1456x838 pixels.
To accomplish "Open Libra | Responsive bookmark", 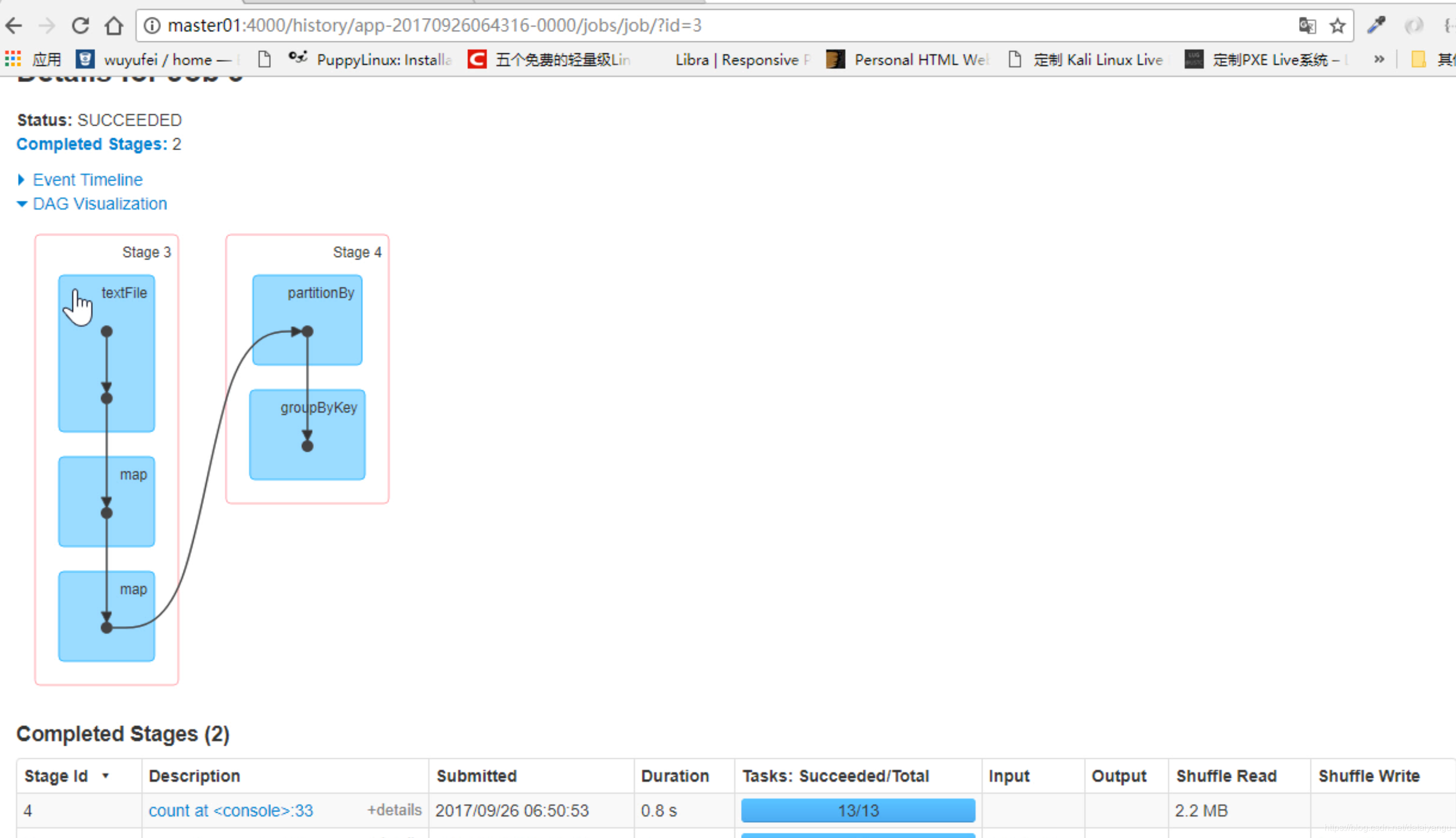I will point(742,59).
